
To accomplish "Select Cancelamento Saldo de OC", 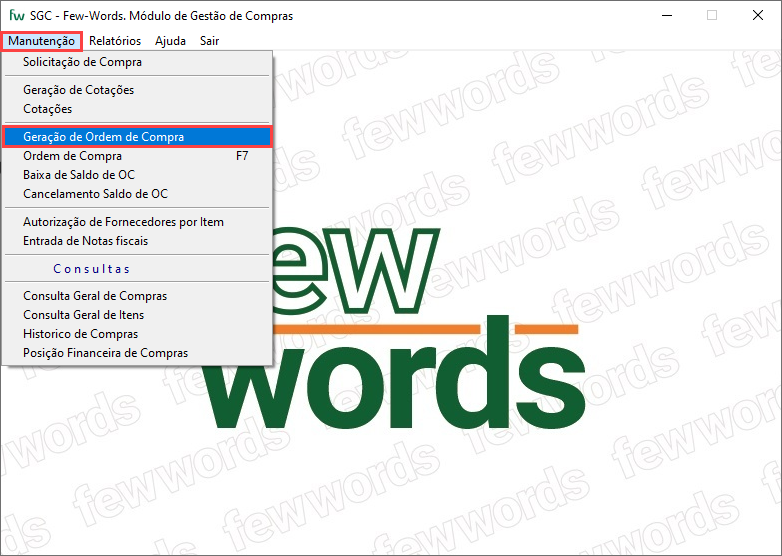I will [x=137, y=194].
